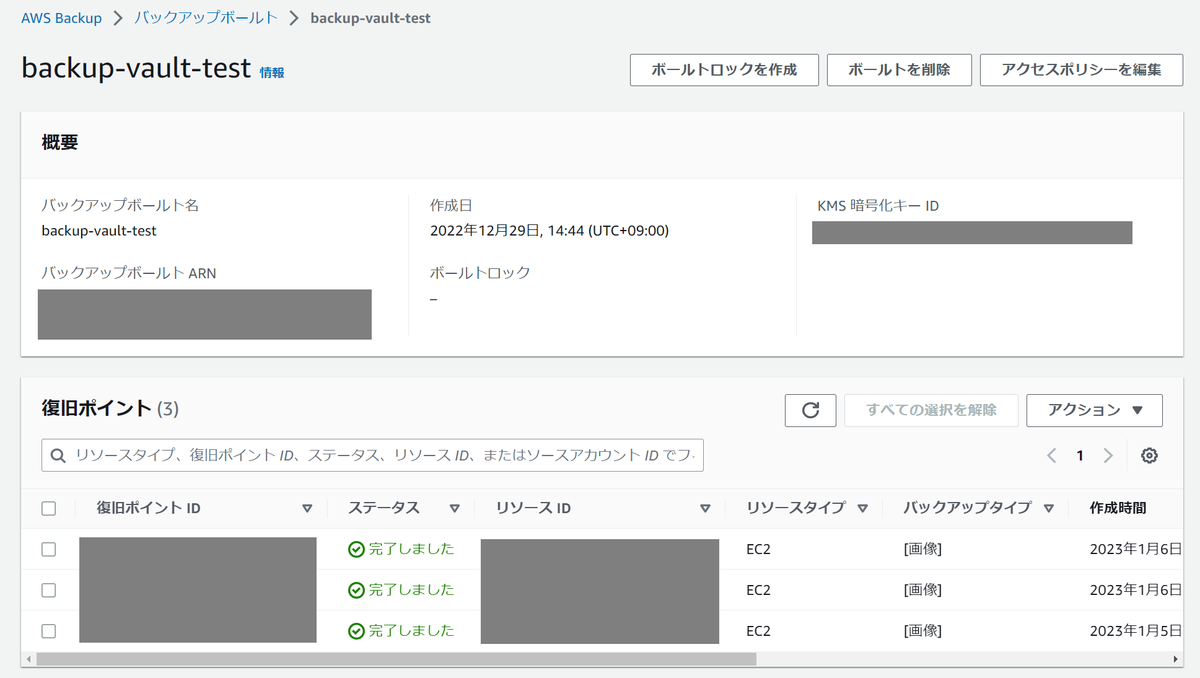The width and height of the screenshot is (1200, 678).
Task: Click the horizontal table scrollbar thumb
Action: 396,660
